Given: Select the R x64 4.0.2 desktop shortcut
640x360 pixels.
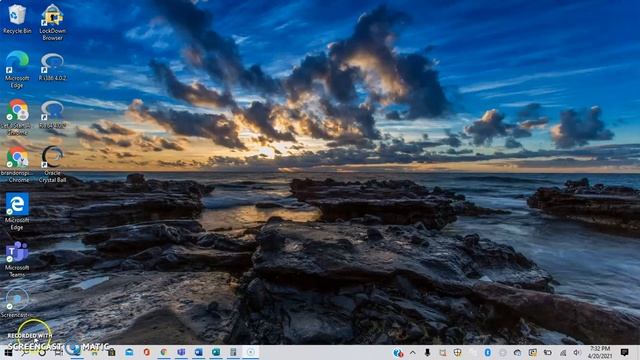Looking at the screenshot, I should click(x=52, y=115).
